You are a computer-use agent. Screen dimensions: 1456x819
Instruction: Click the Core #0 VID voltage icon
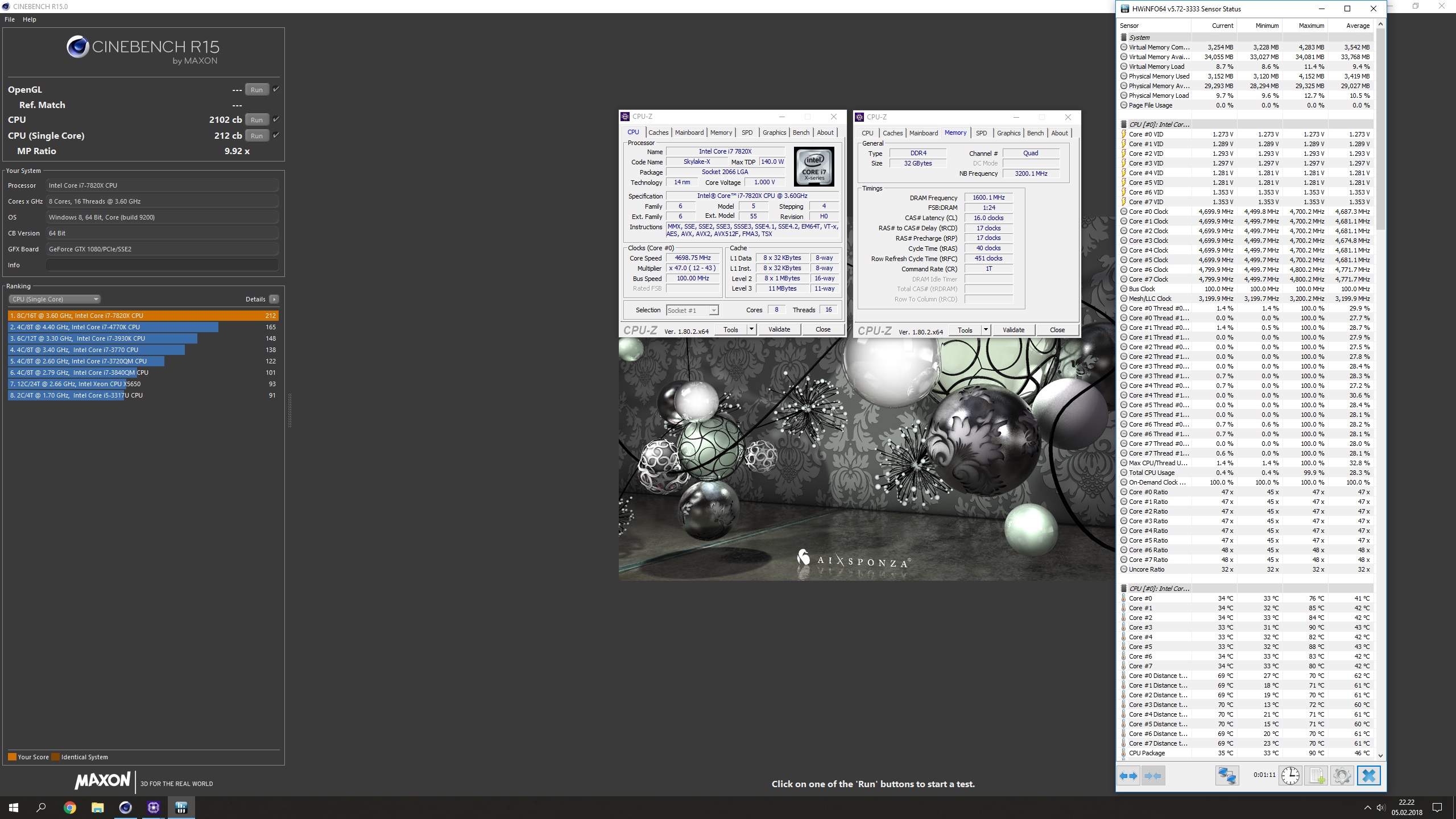(1123, 134)
